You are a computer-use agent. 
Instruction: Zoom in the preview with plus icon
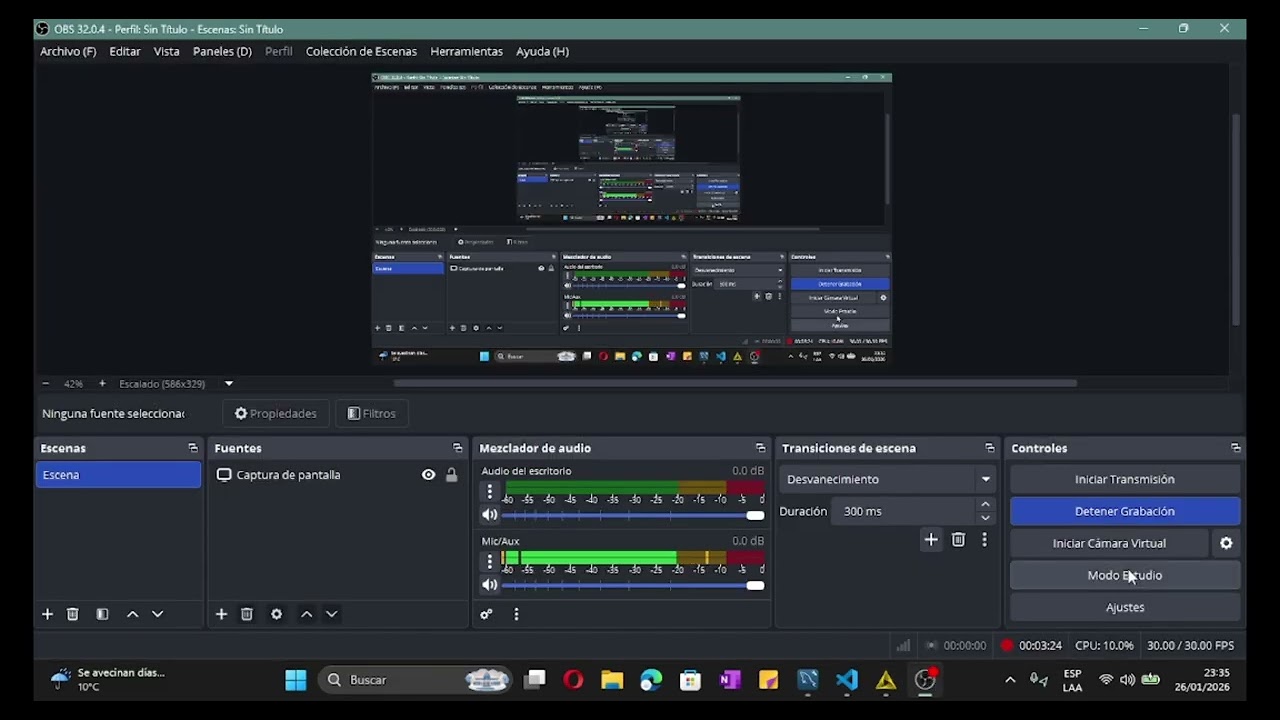(102, 384)
